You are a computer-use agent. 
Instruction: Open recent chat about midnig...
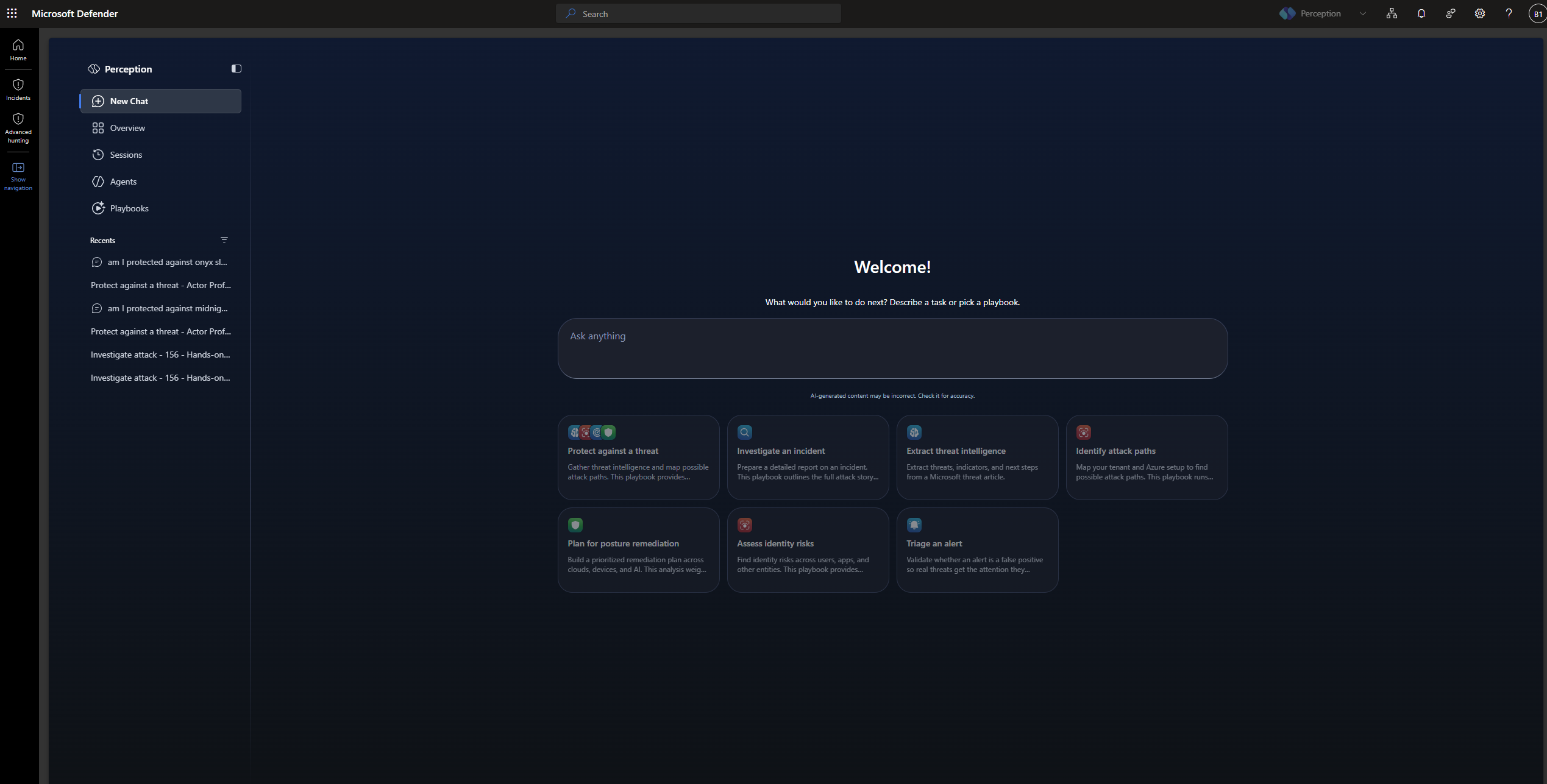(x=161, y=308)
